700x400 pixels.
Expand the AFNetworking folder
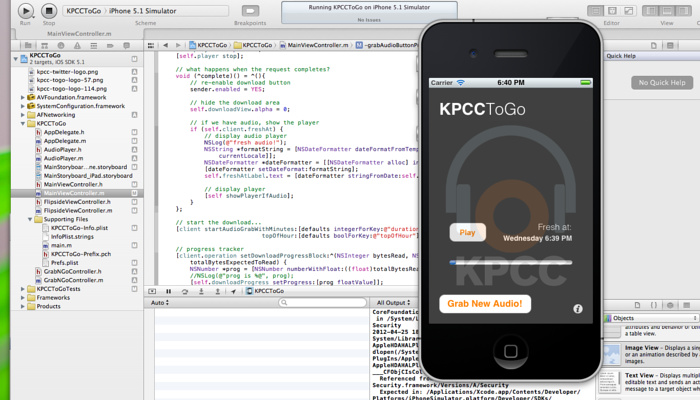(x=23, y=115)
